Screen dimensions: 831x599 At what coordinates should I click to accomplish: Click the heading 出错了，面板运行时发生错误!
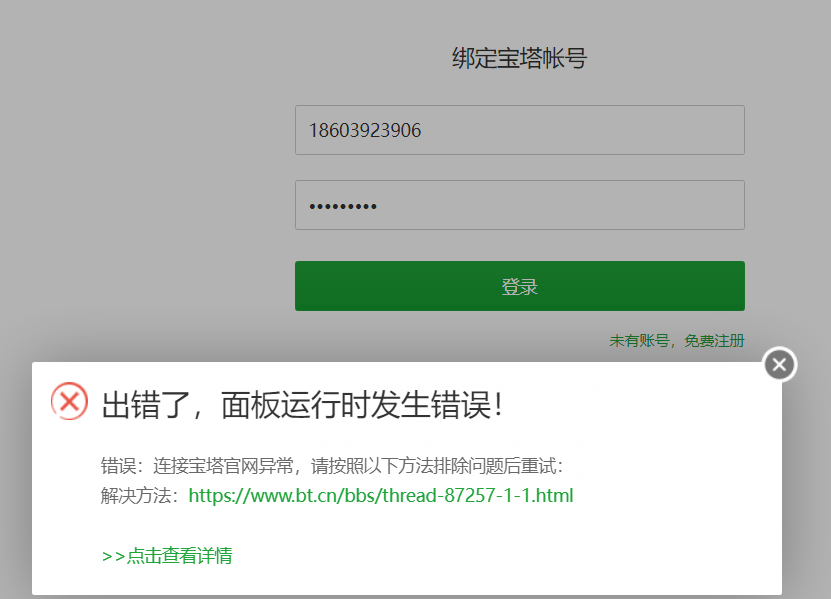[302, 405]
